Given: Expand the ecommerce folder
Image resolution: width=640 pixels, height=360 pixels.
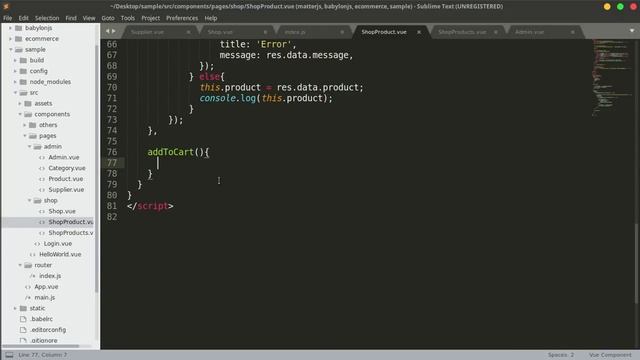Looking at the screenshot, I should (10, 39).
